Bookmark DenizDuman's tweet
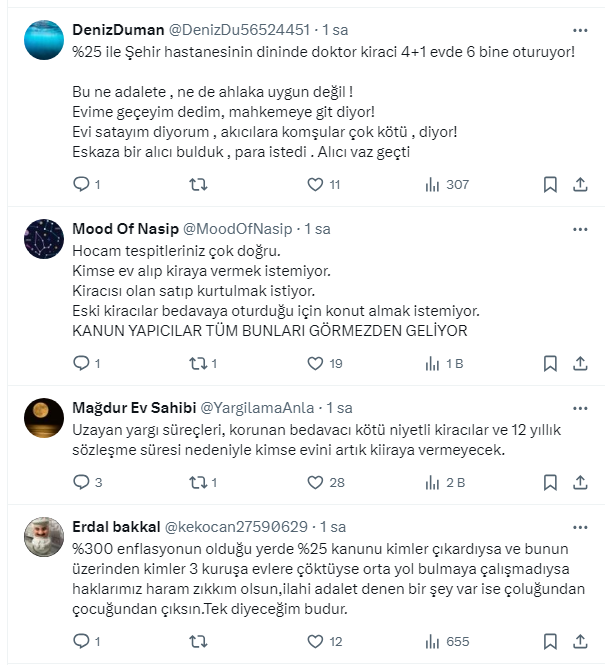 [550, 185]
